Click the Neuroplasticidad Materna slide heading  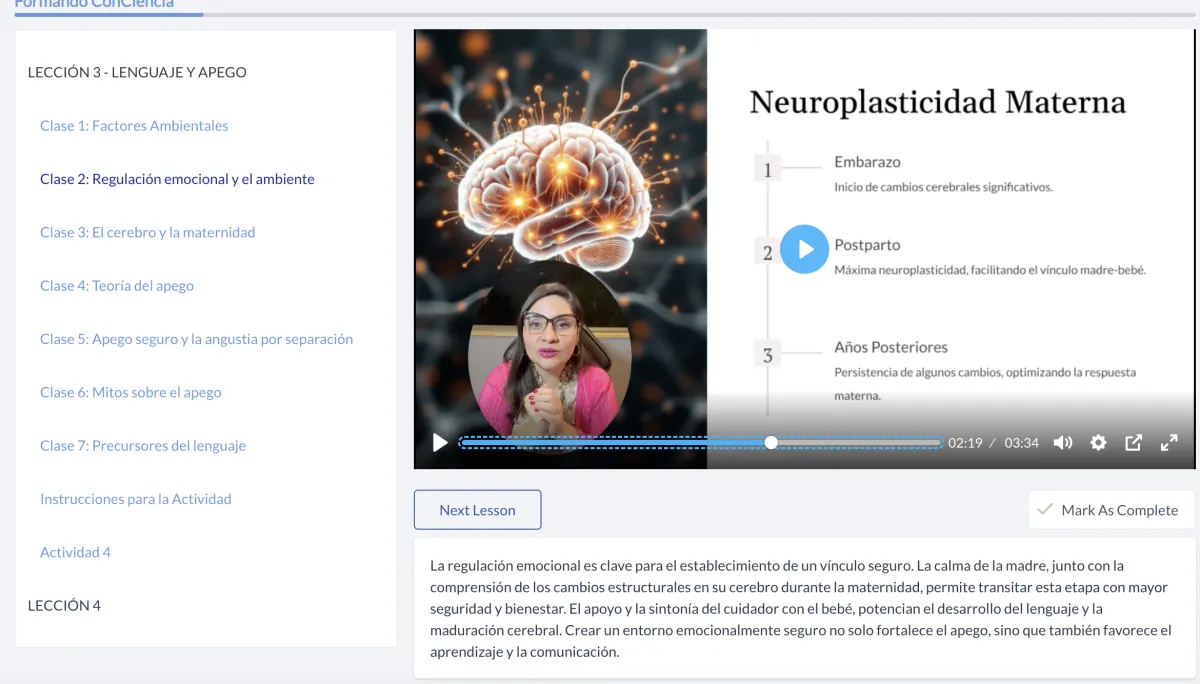(x=937, y=102)
